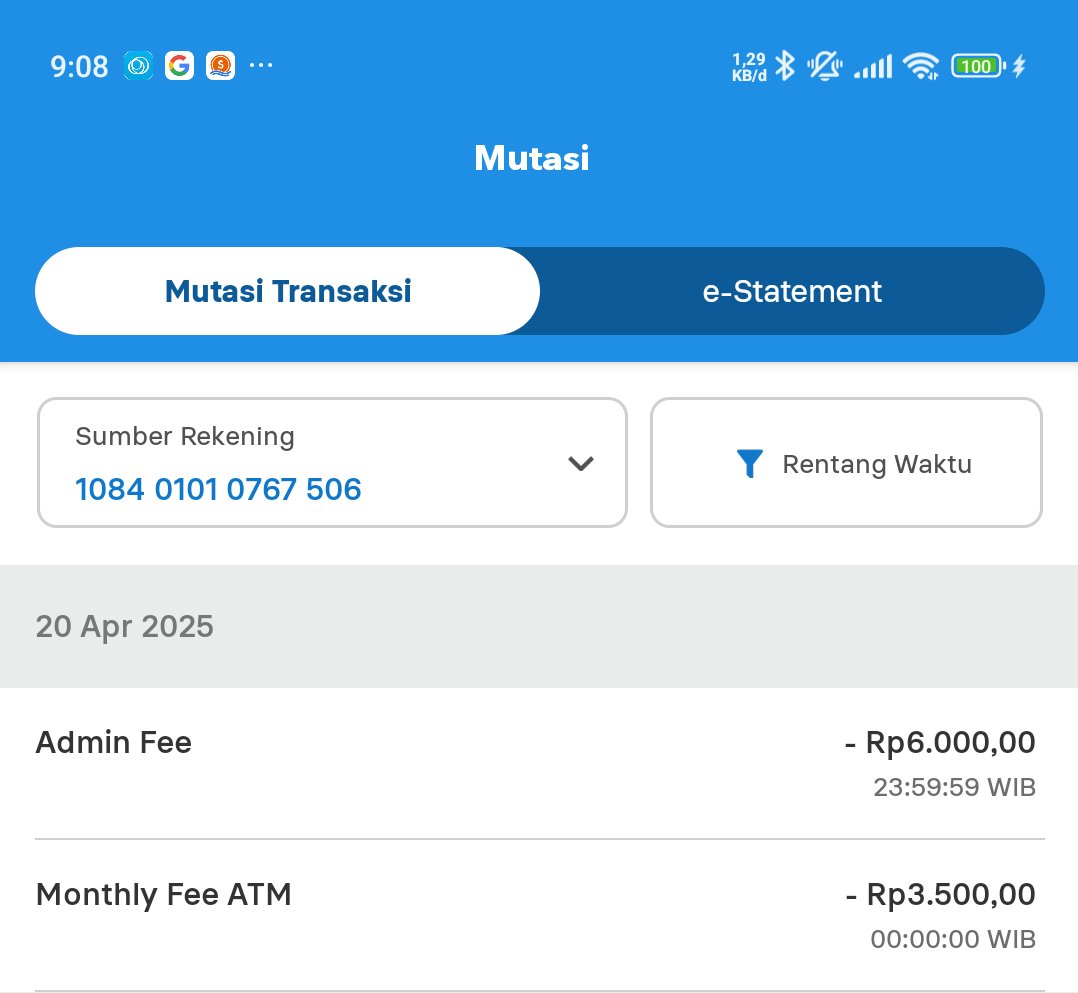Open the e-Statement tab
The image size is (1078, 993).
point(792,291)
